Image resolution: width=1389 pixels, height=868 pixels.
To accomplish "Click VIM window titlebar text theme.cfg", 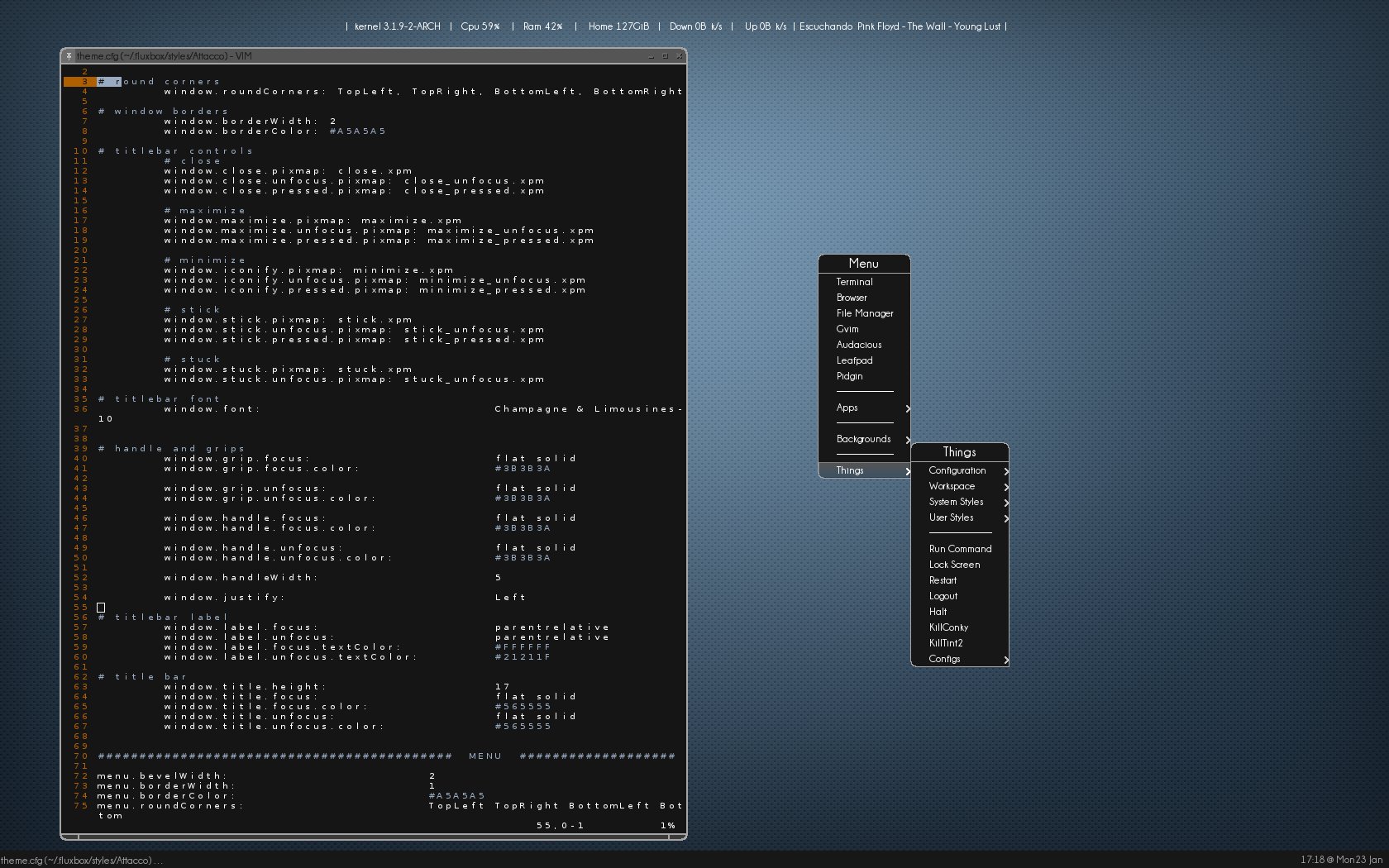I will coord(164,56).
